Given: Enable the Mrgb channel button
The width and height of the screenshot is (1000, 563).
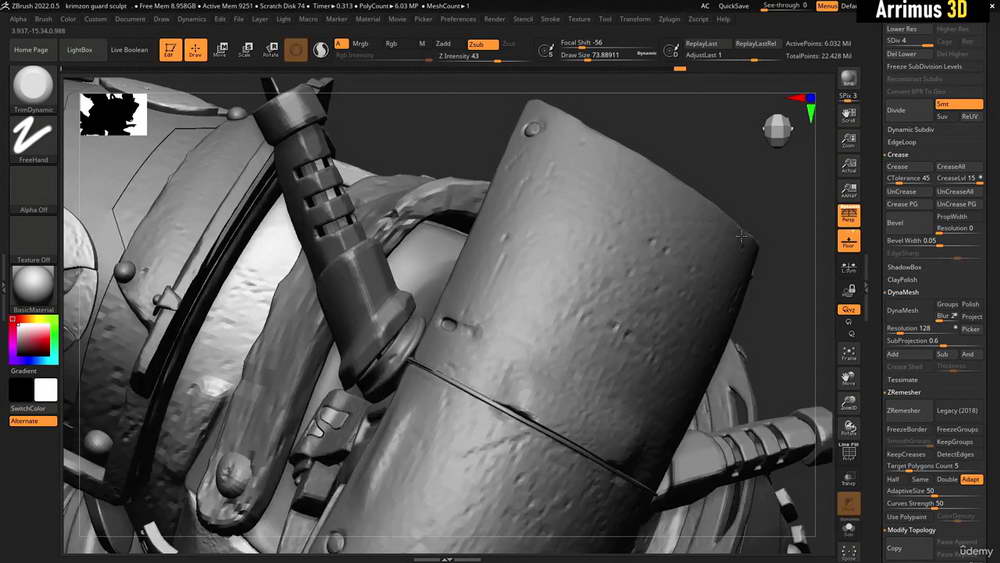Looking at the screenshot, I should click(360, 44).
